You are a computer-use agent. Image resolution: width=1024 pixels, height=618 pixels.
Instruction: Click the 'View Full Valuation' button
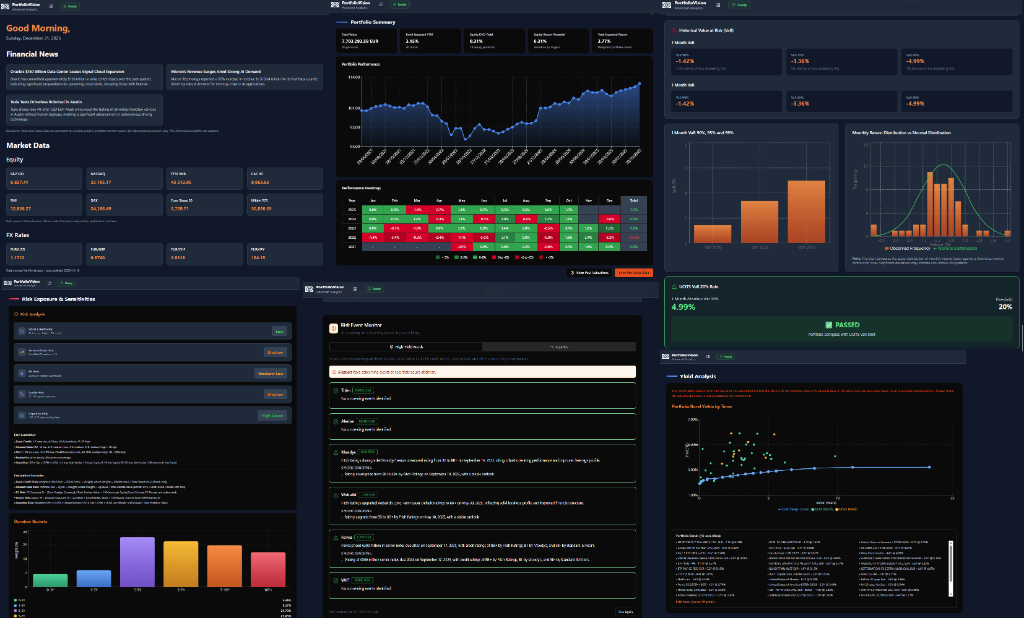(x=590, y=272)
